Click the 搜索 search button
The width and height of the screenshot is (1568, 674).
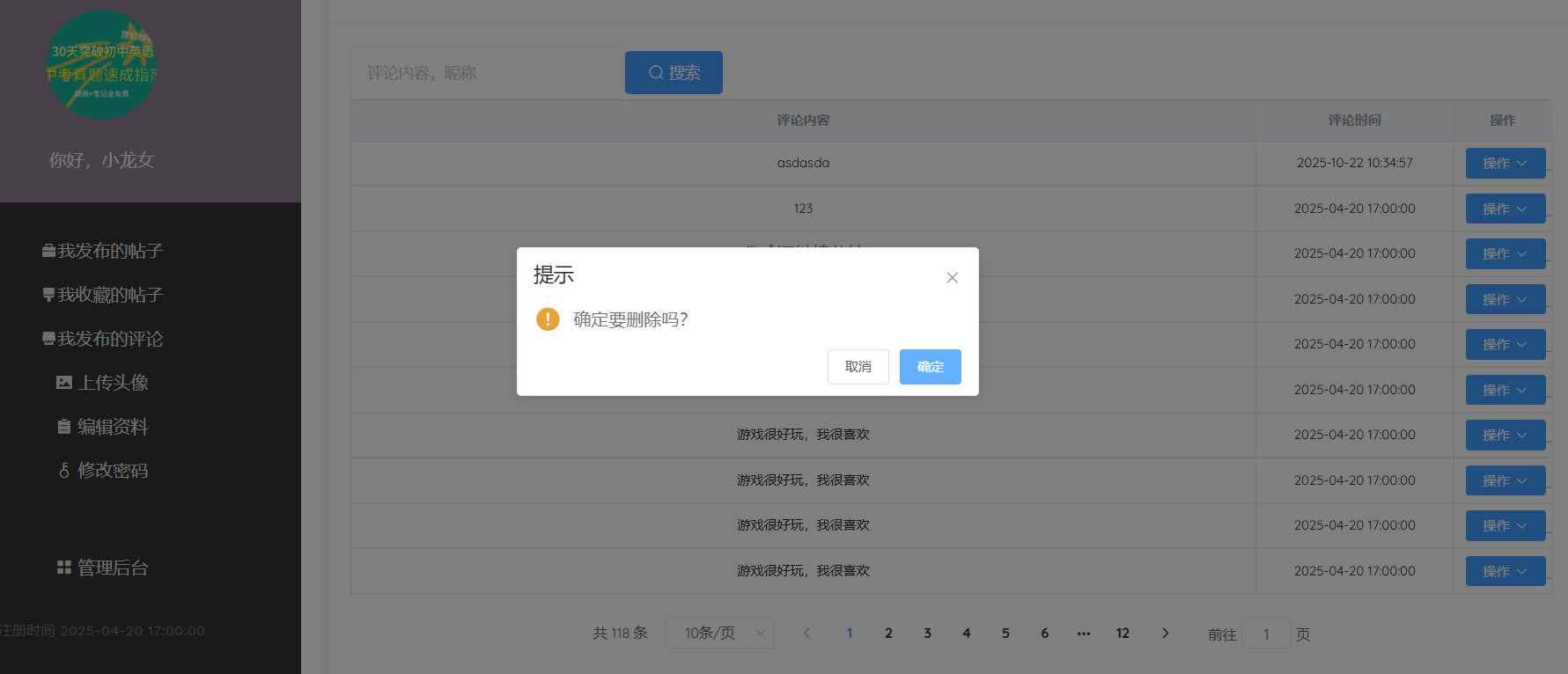coord(674,72)
